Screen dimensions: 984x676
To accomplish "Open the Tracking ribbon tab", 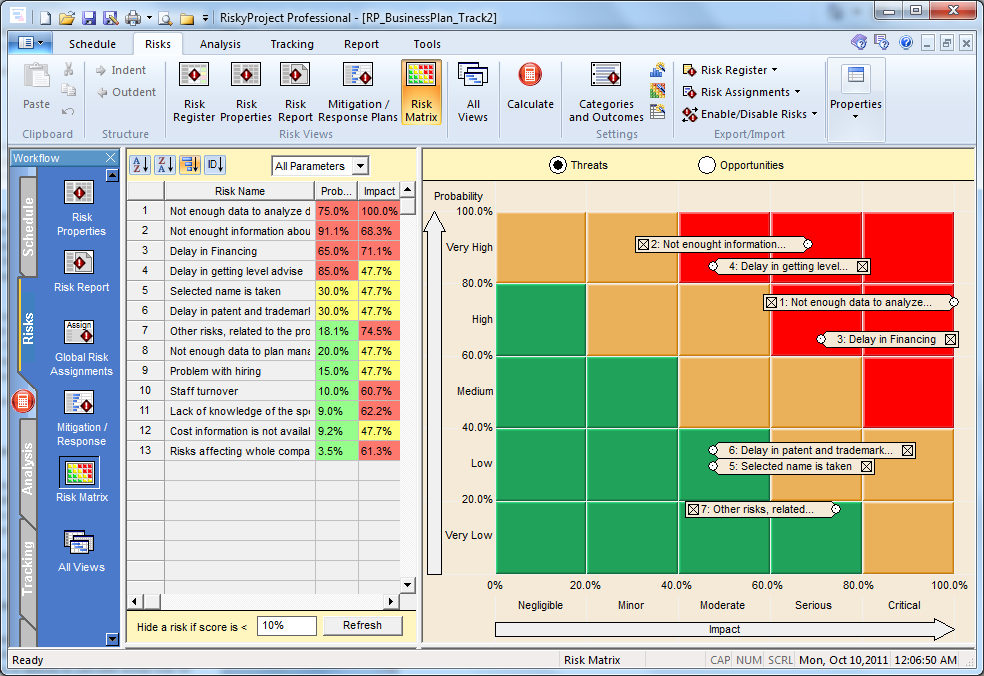I will pyautogui.click(x=291, y=44).
